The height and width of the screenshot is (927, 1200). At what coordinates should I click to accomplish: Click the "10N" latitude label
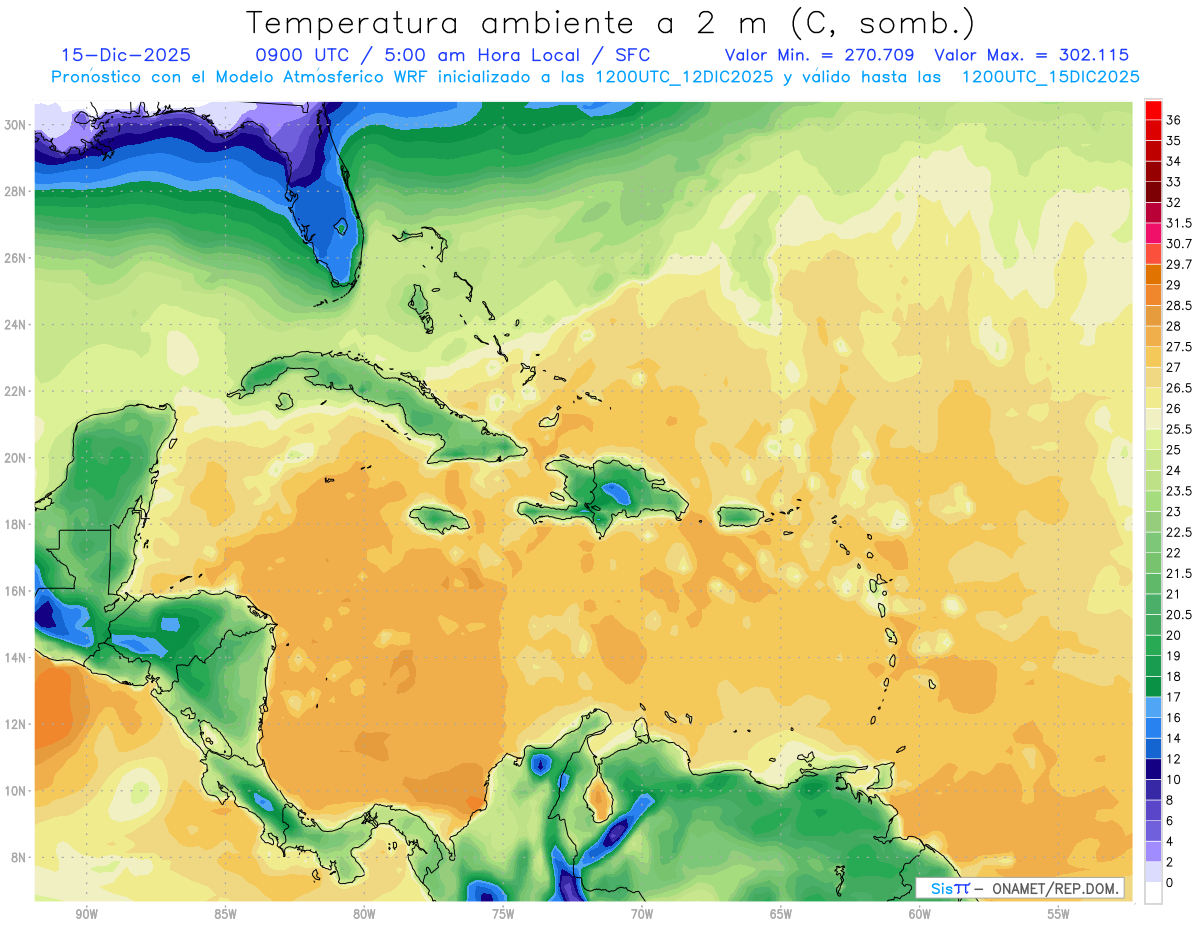(x=17, y=791)
